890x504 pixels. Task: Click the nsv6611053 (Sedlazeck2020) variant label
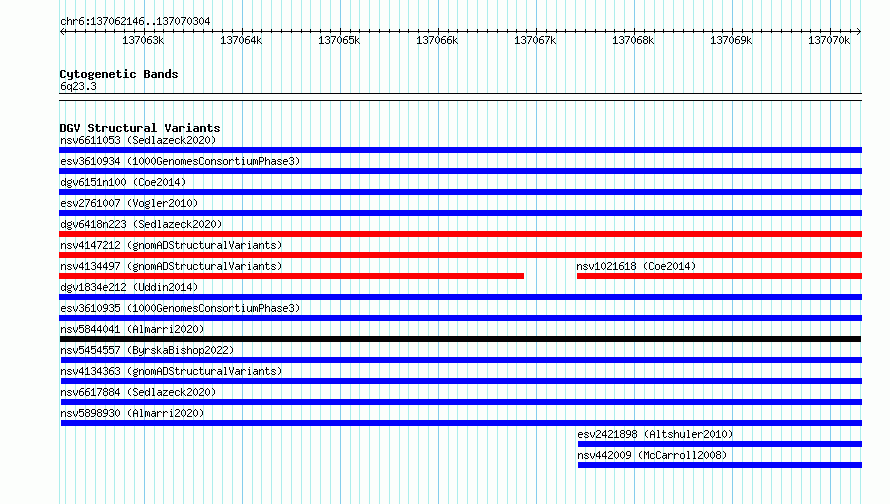pyautogui.click(x=138, y=140)
